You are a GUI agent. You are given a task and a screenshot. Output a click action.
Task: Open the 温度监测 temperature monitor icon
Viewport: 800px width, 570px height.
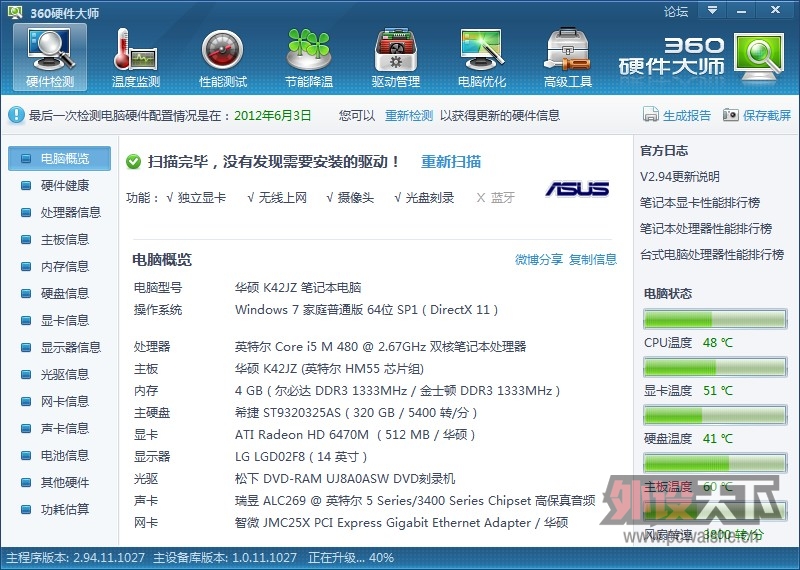click(136, 55)
